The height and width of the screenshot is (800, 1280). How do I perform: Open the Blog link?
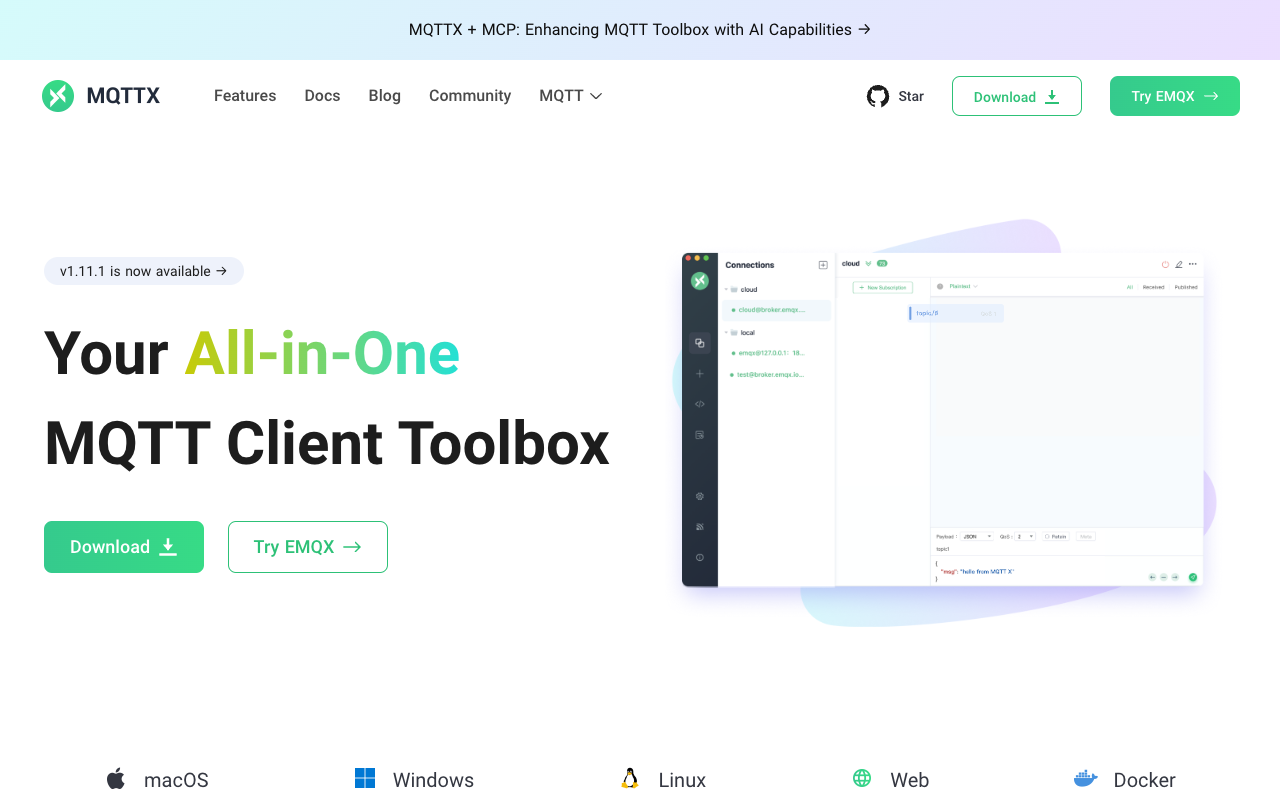tap(384, 96)
